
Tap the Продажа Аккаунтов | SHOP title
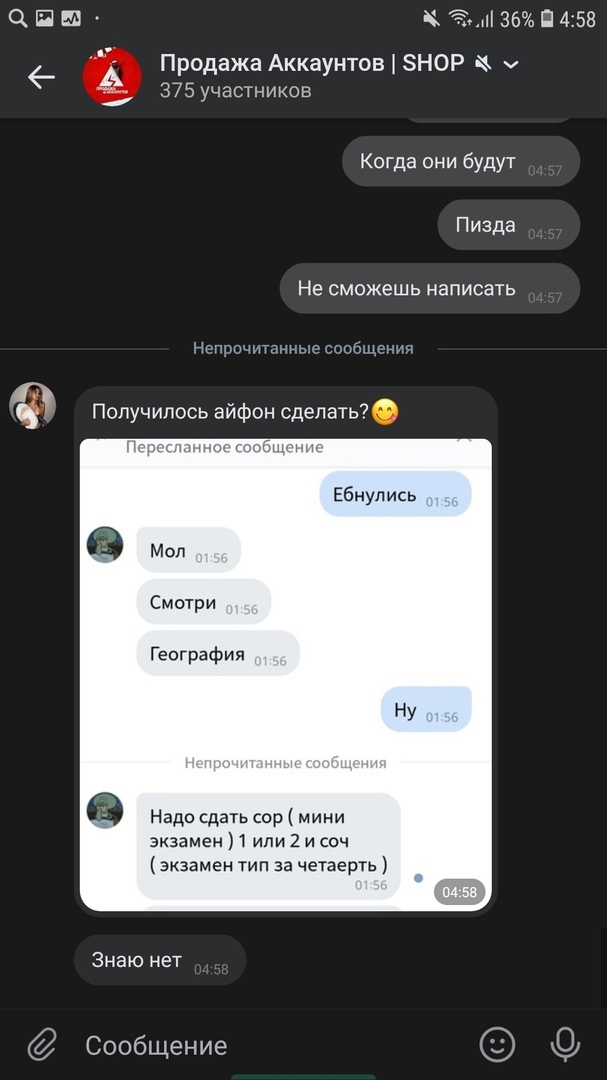pos(312,63)
